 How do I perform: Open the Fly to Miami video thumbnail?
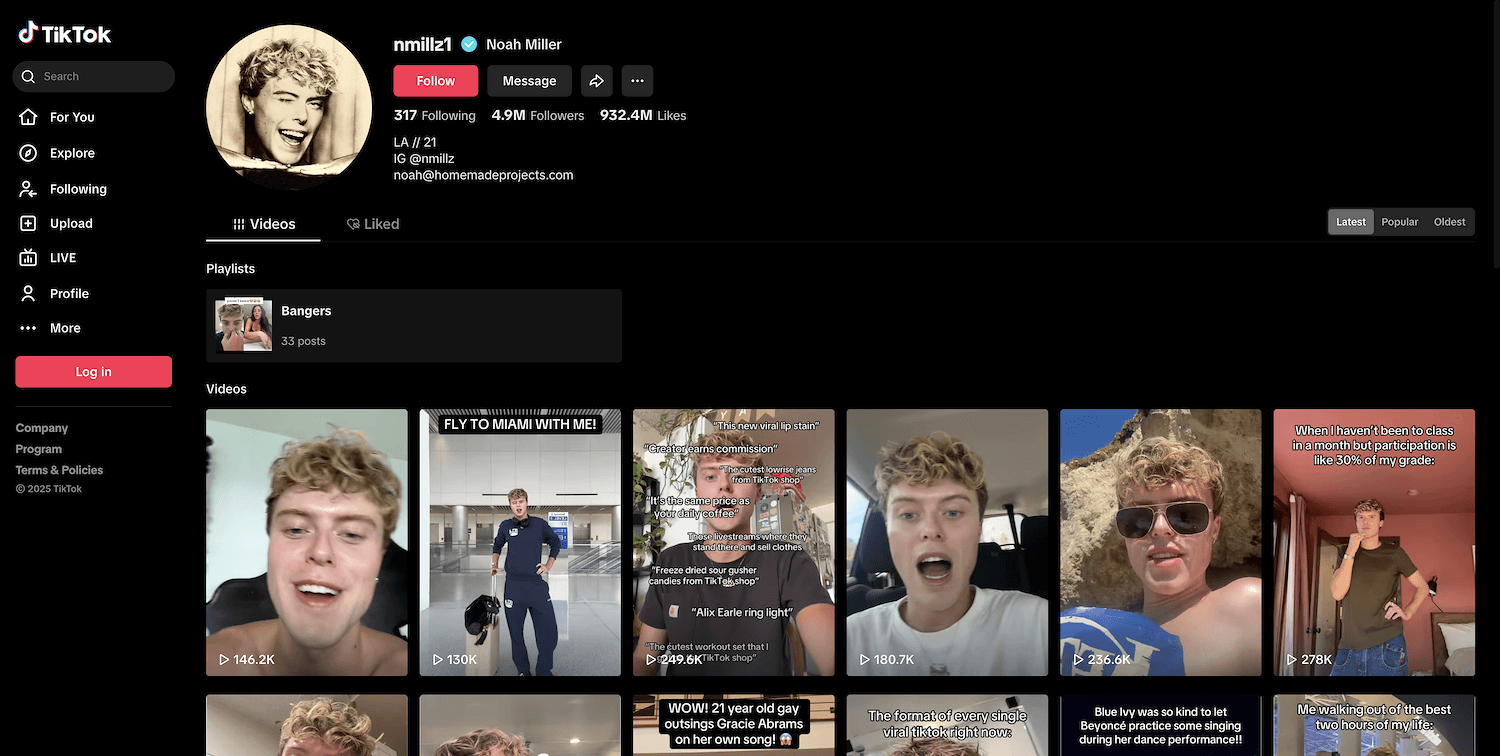pos(520,542)
